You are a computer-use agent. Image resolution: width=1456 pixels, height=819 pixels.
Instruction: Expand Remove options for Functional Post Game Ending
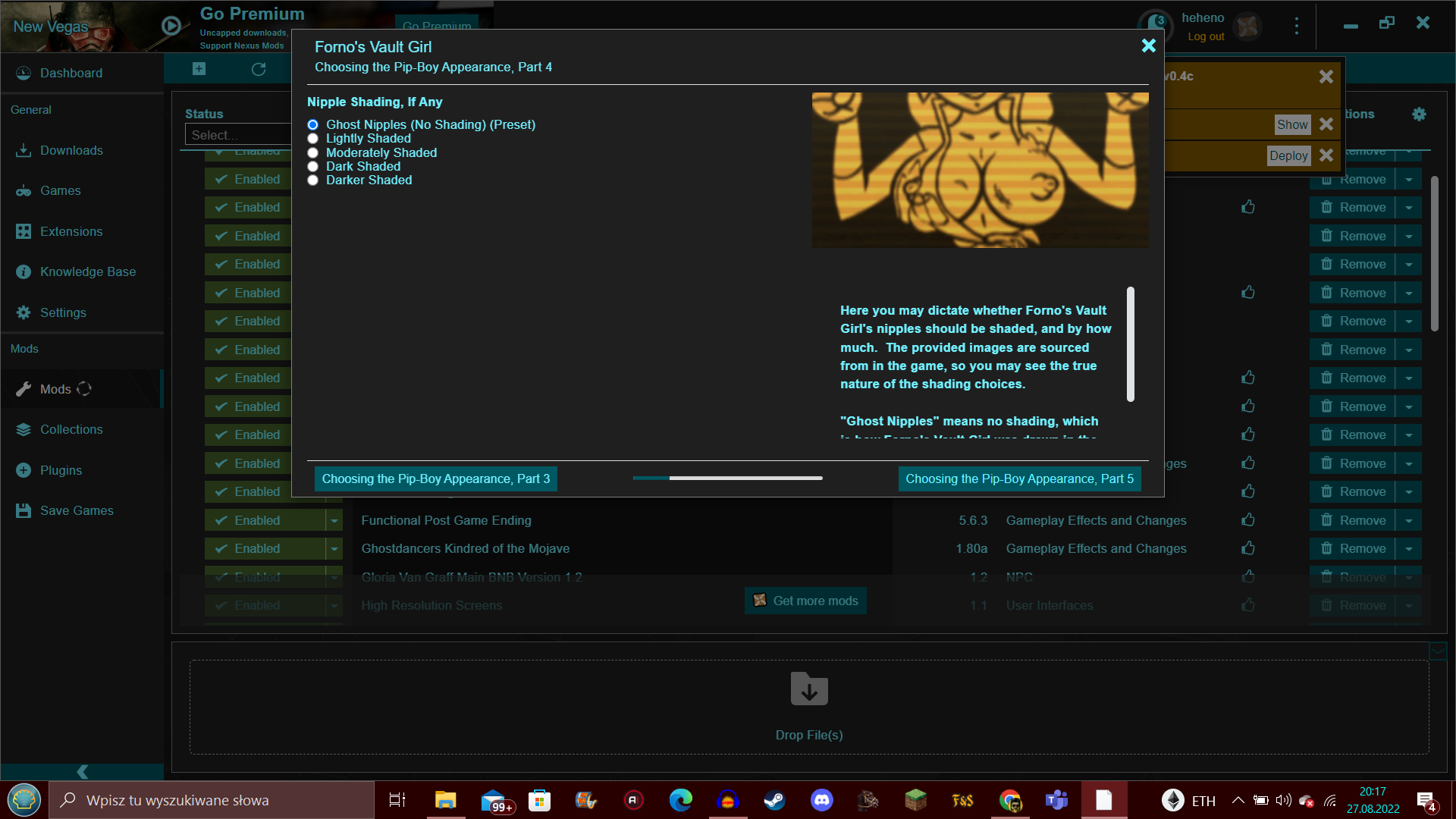1409,520
